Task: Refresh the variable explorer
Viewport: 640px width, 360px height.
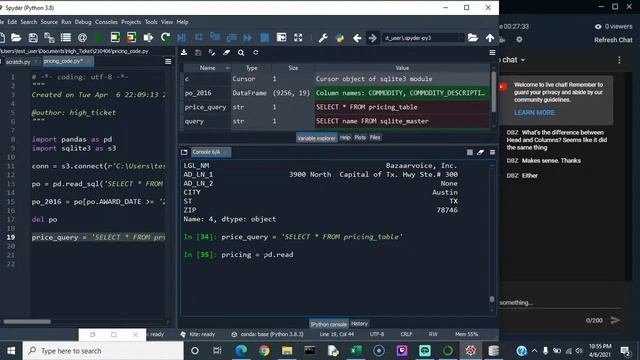Action: pyautogui.click(x=256, y=53)
